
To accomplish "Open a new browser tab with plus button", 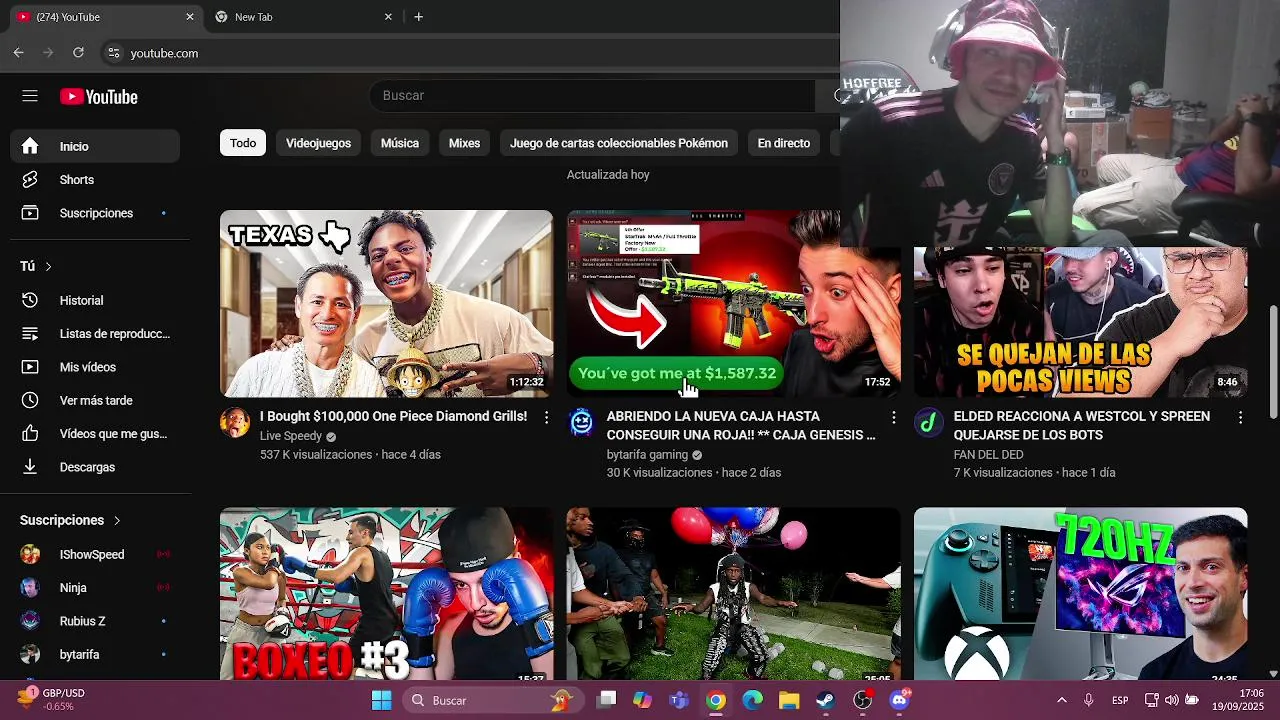I will point(418,17).
